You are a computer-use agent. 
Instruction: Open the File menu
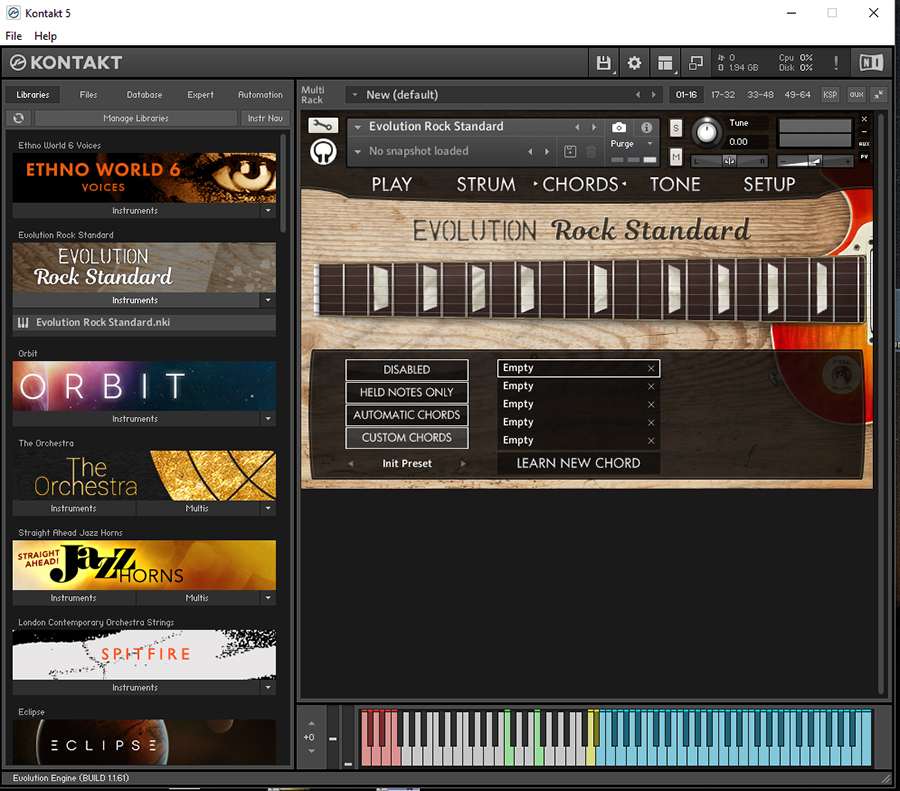14,36
